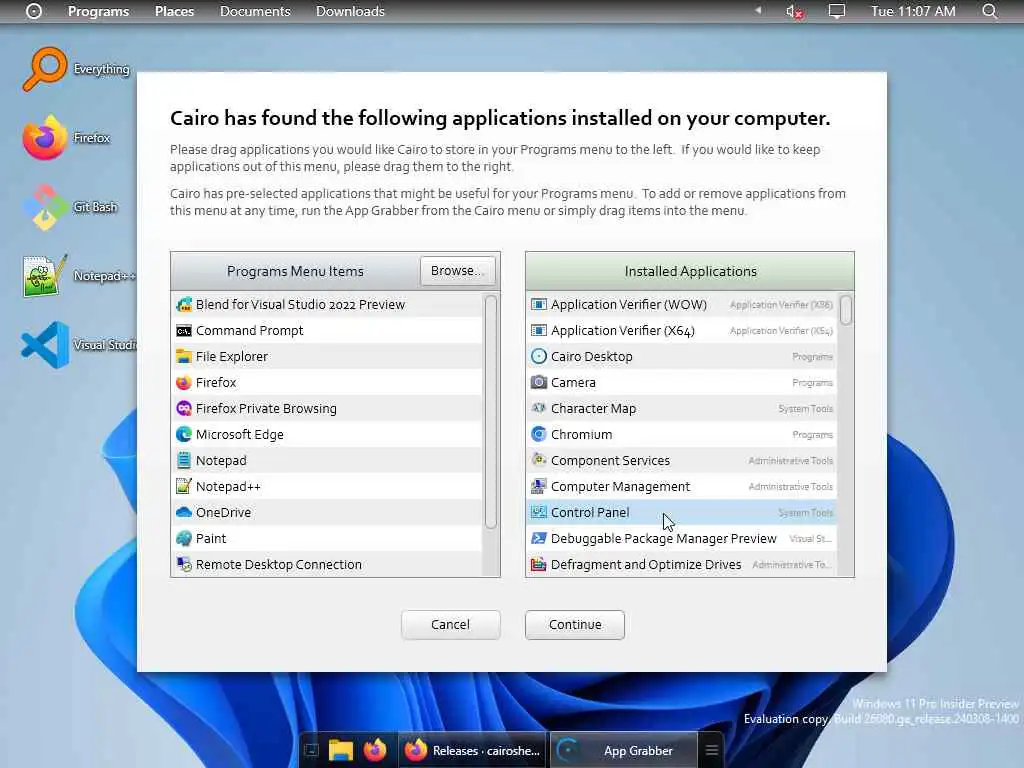Select the Component Services icon
The height and width of the screenshot is (768, 1024).
click(539, 460)
